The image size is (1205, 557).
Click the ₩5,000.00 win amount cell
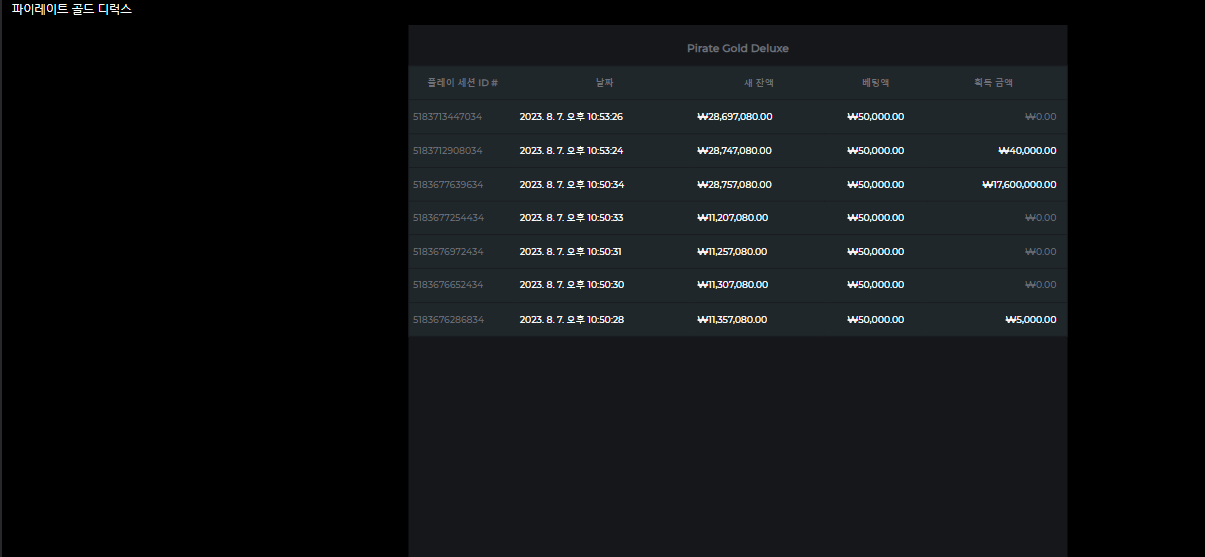(x=1030, y=320)
